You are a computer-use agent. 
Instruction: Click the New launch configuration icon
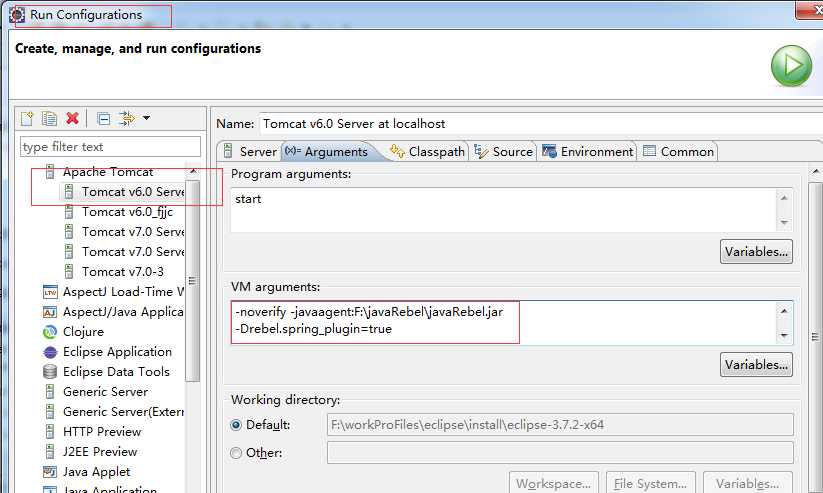(27, 119)
